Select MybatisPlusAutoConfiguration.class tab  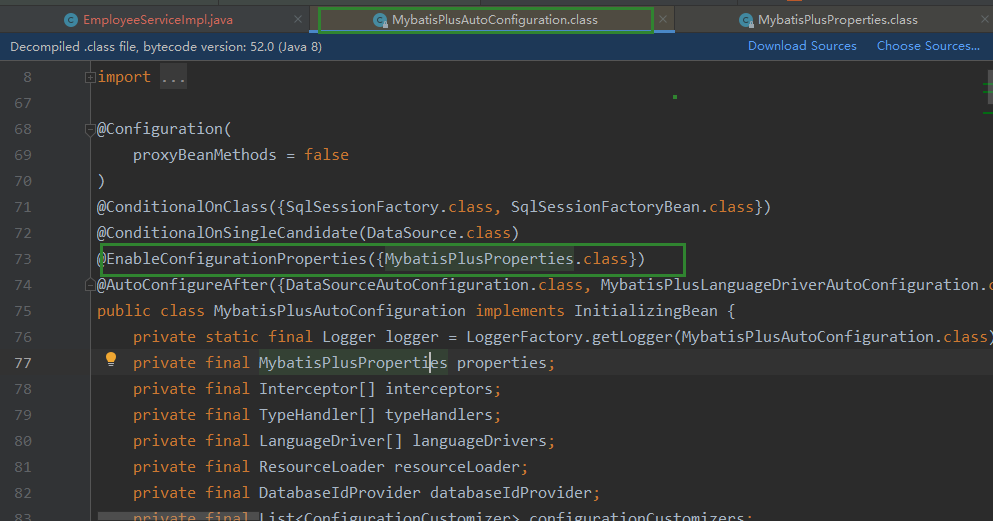[x=494, y=20]
